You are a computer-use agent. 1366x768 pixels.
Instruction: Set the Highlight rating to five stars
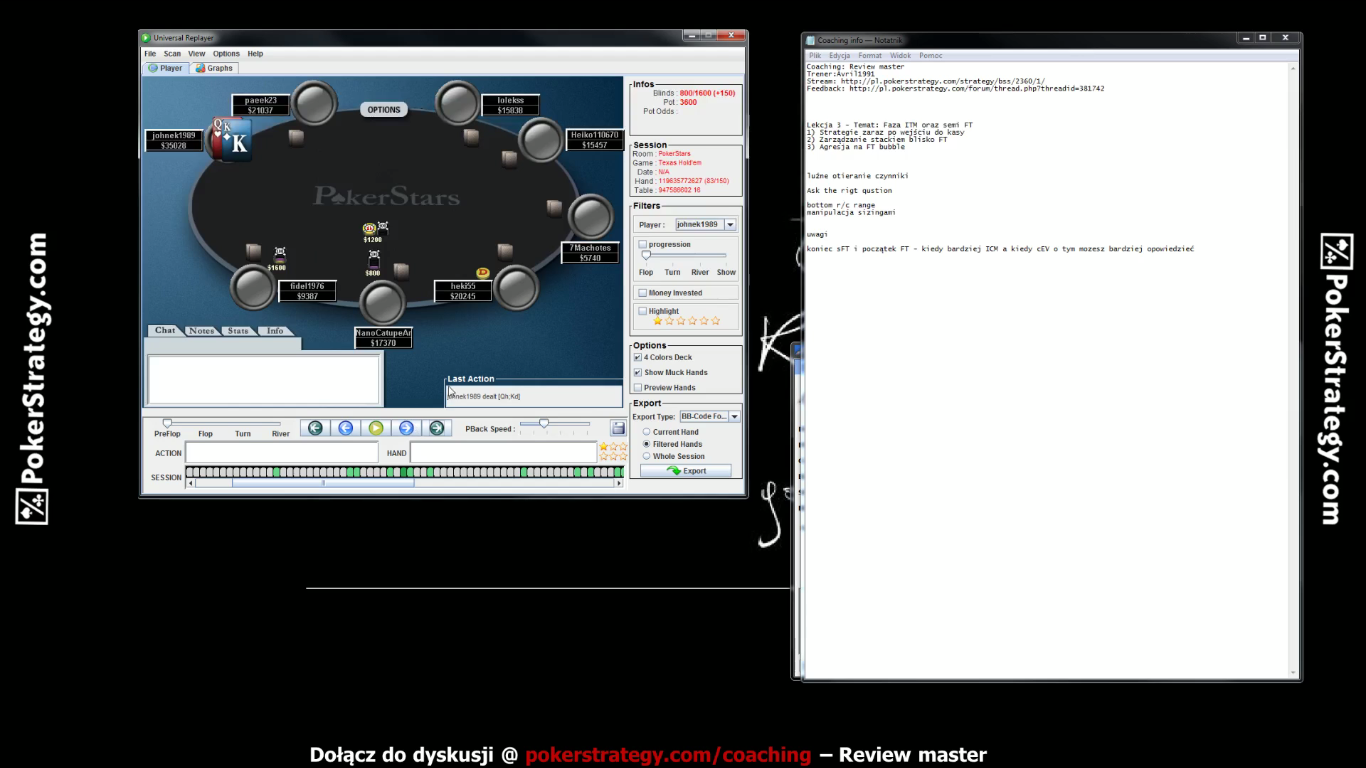pos(704,321)
